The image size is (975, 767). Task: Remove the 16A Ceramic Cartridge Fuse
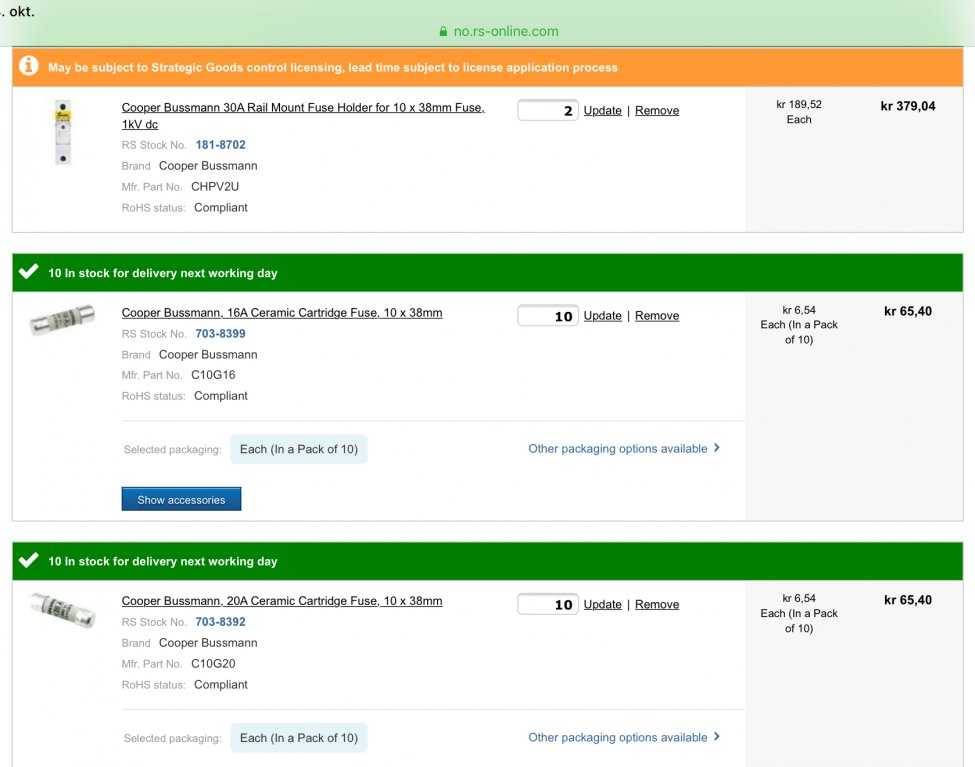pos(657,316)
